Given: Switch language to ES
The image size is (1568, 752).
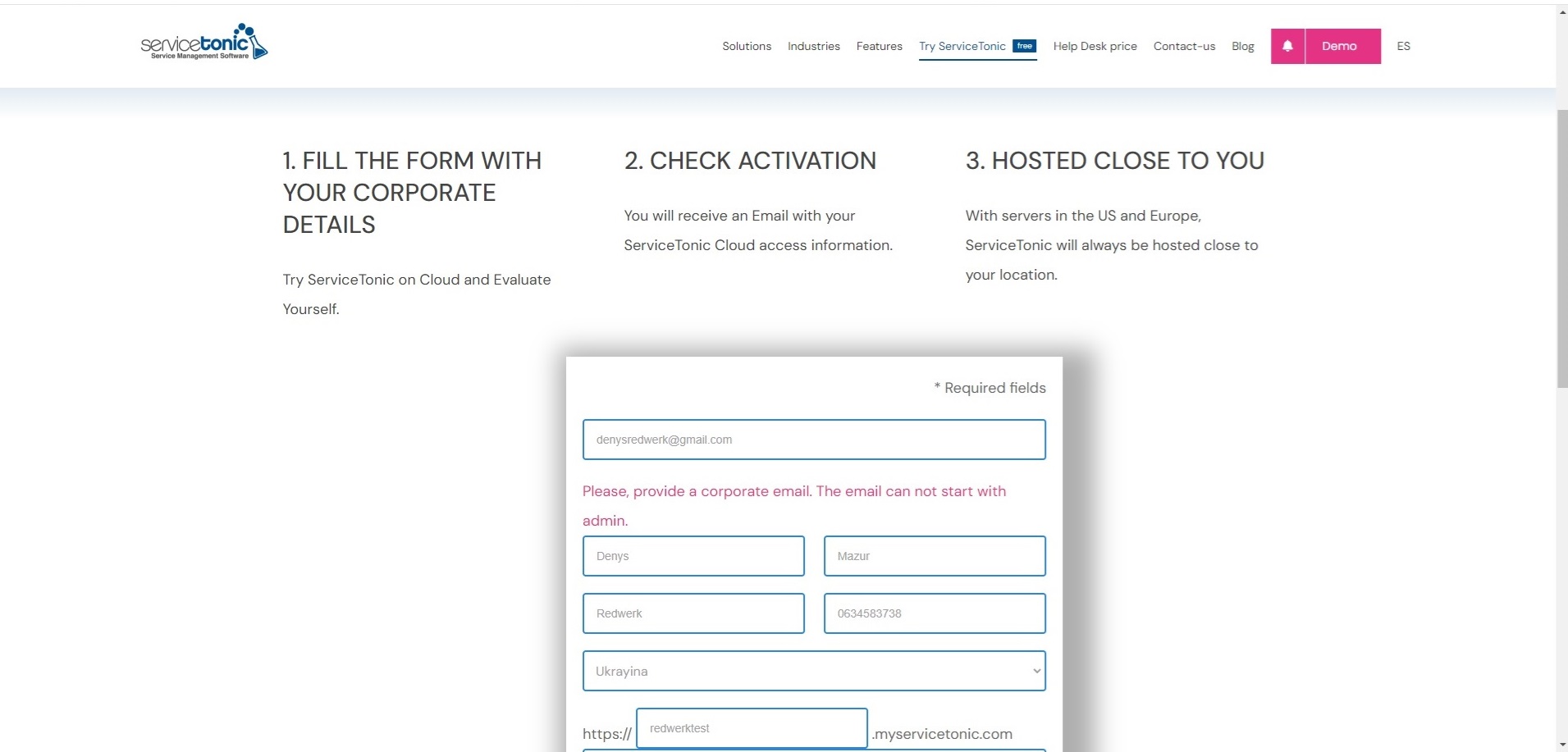Looking at the screenshot, I should pyautogui.click(x=1404, y=46).
